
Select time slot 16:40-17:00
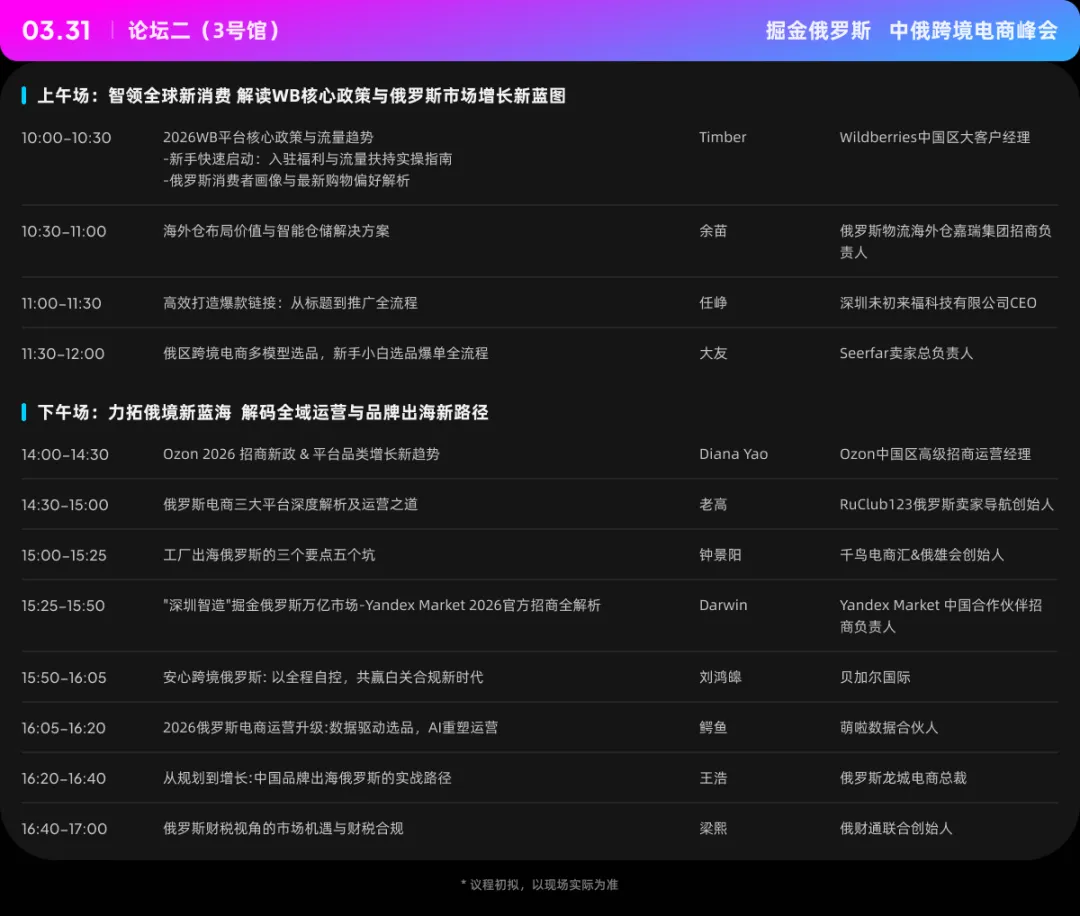coord(64,829)
